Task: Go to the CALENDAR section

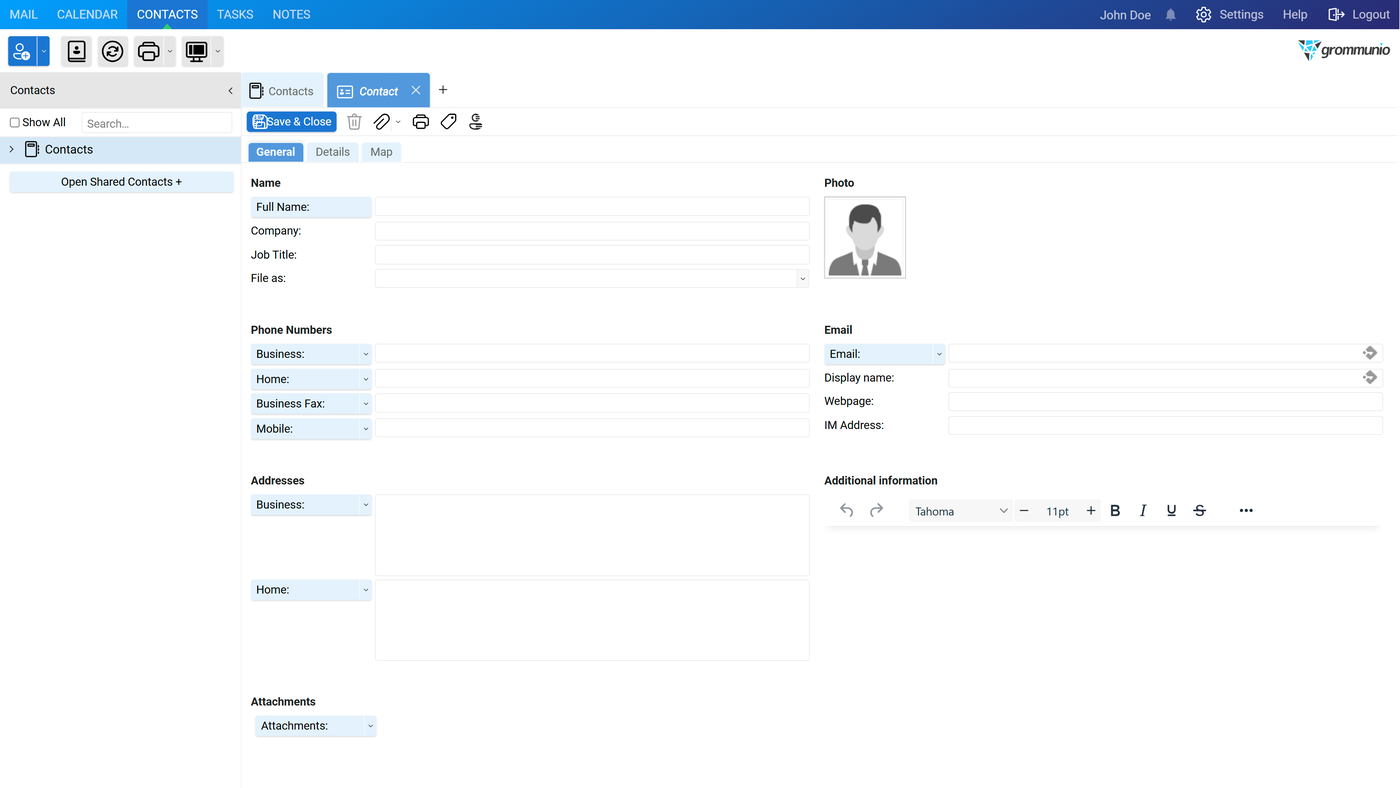Action: [87, 14]
